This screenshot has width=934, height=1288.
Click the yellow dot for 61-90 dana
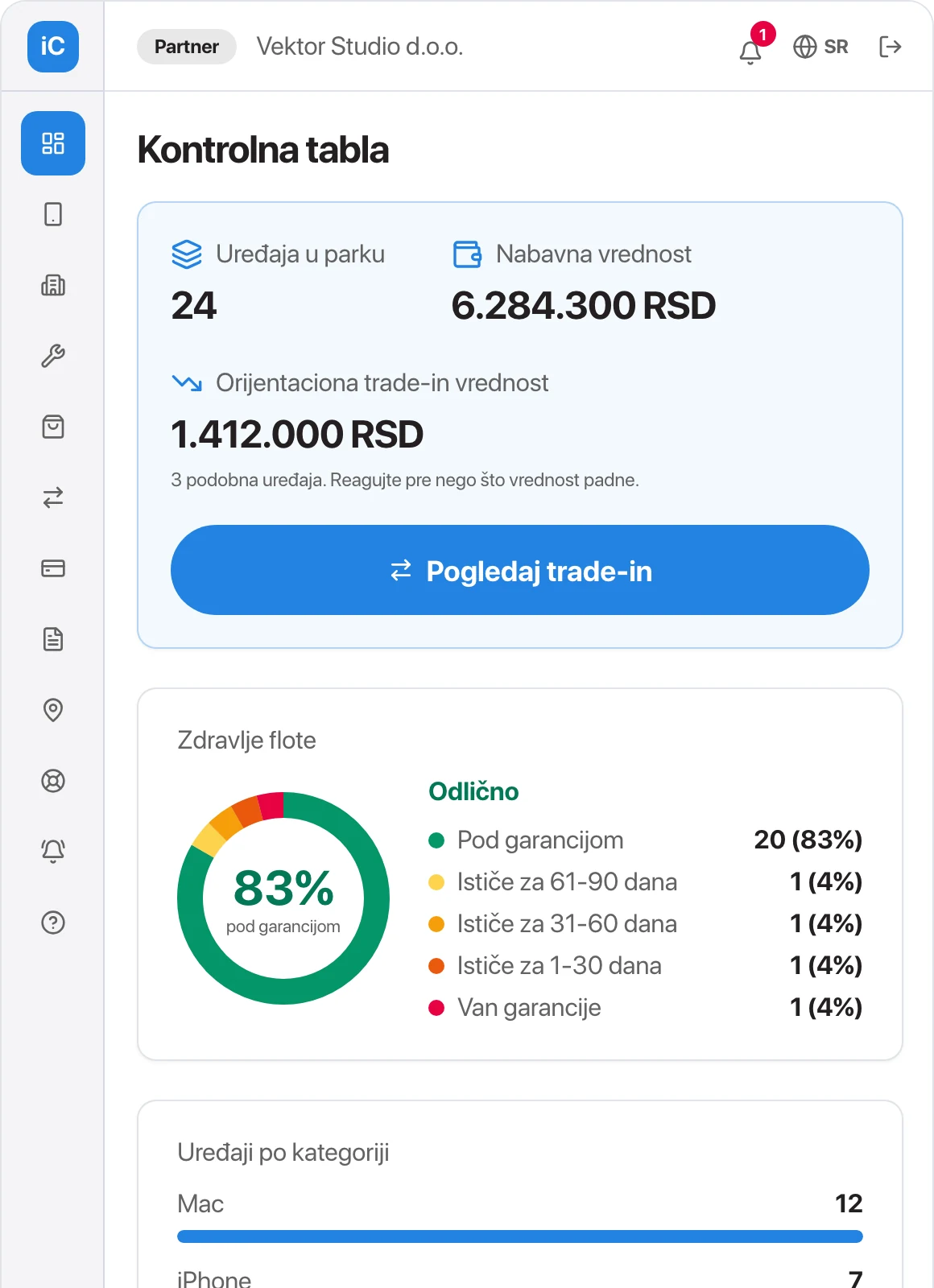[436, 882]
